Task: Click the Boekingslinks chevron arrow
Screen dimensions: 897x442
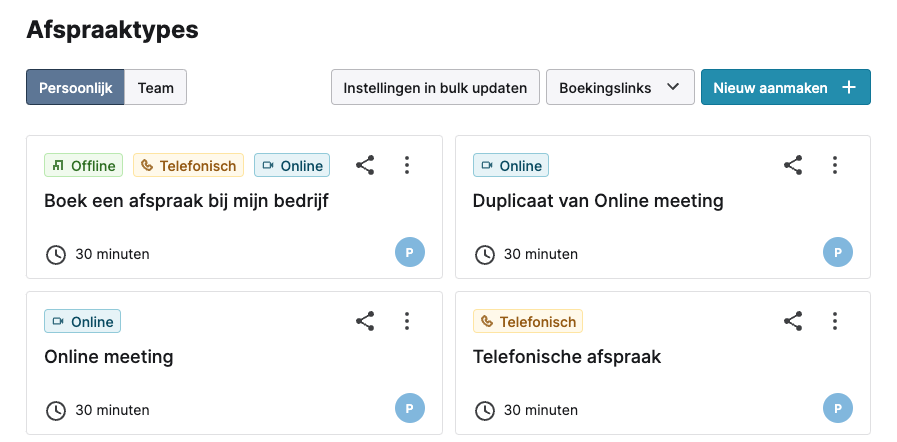Action: pos(673,87)
